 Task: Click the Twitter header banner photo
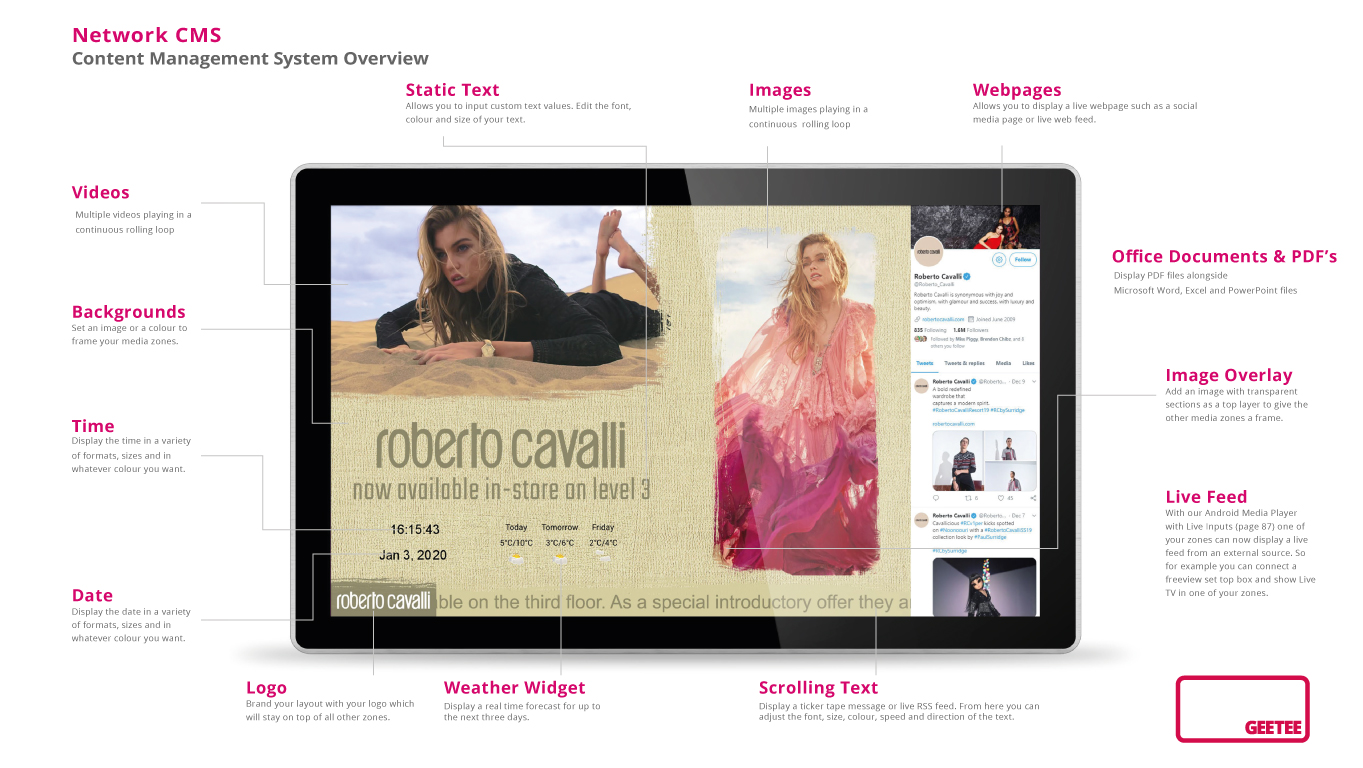tap(975, 225)
